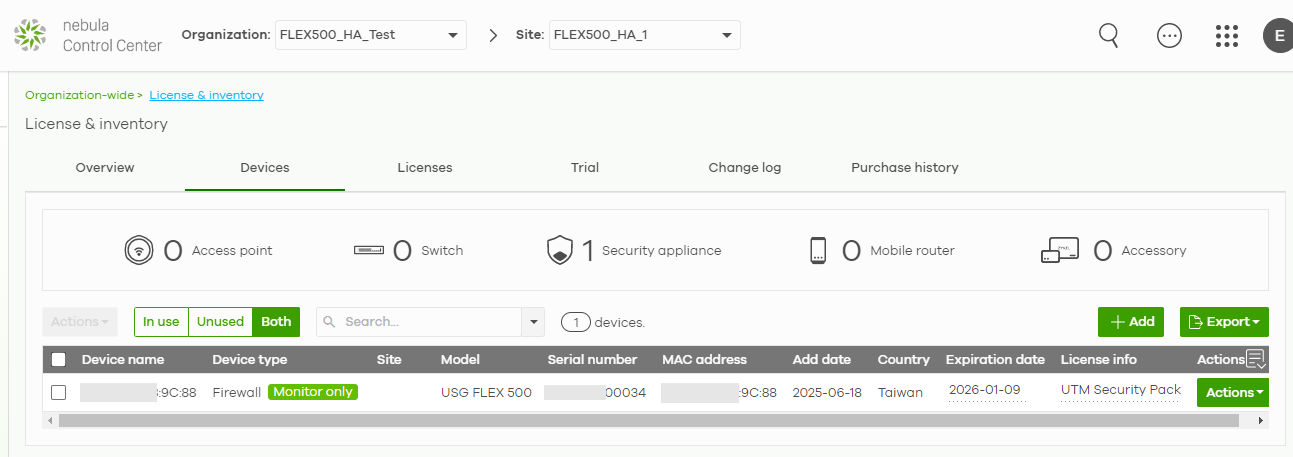The height and width of the screenshot is (457, 1293).
Task: Switch to the Licenses tab
Action: pos(425,167)
